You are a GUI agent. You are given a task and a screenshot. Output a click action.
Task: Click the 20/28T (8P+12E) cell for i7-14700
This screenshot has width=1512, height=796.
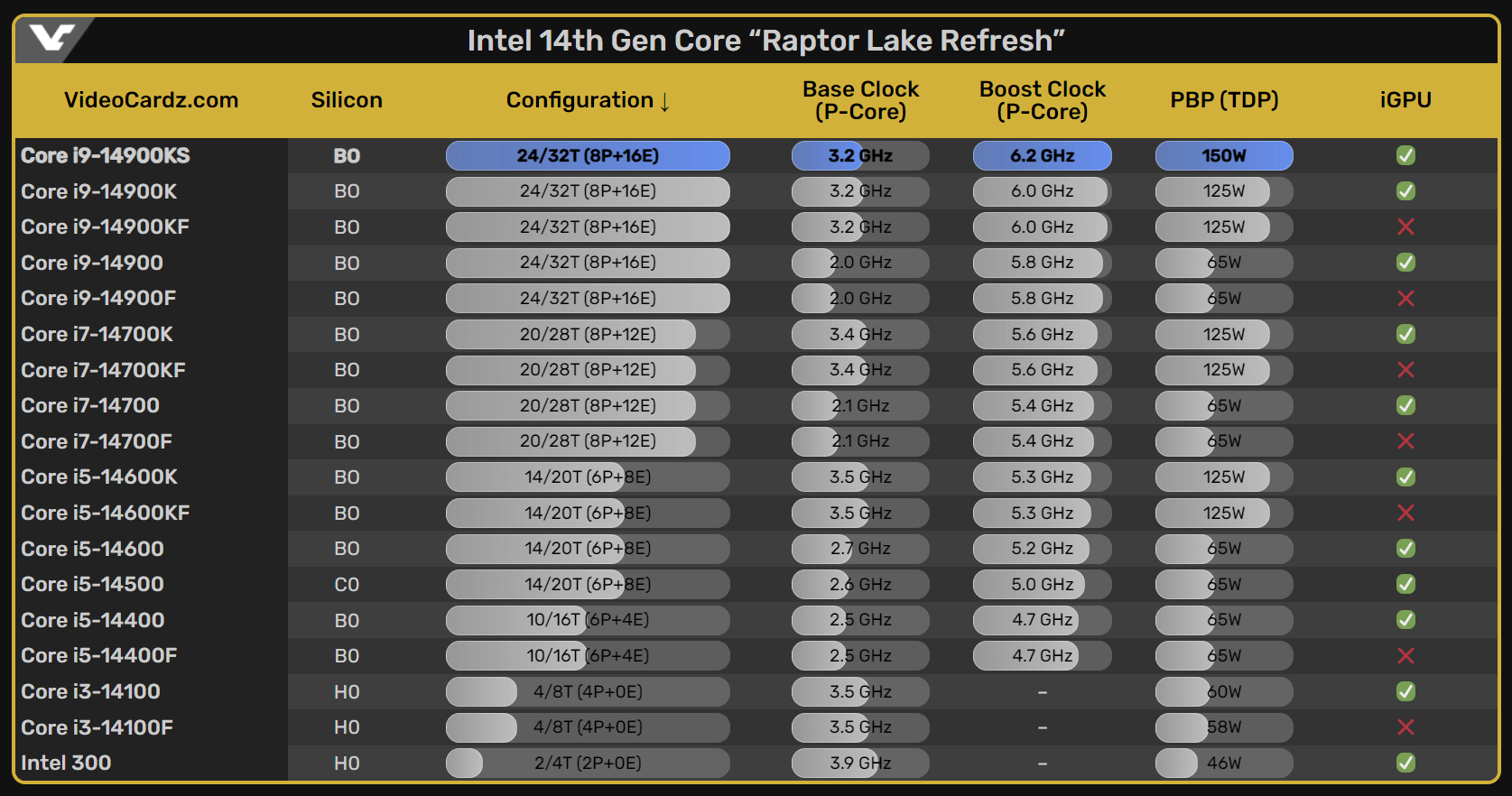point(588,405)
